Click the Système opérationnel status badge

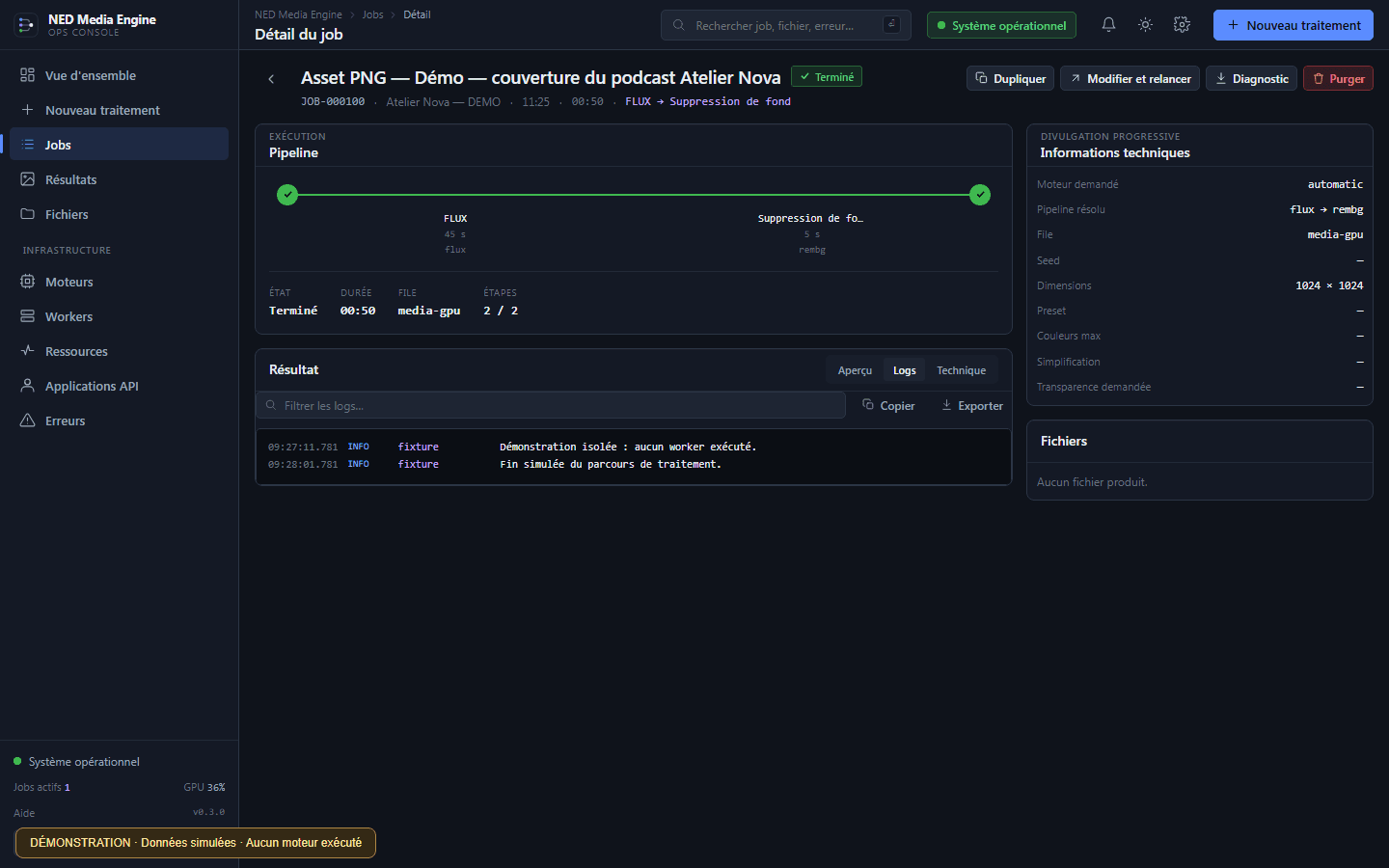[1001, 25]
